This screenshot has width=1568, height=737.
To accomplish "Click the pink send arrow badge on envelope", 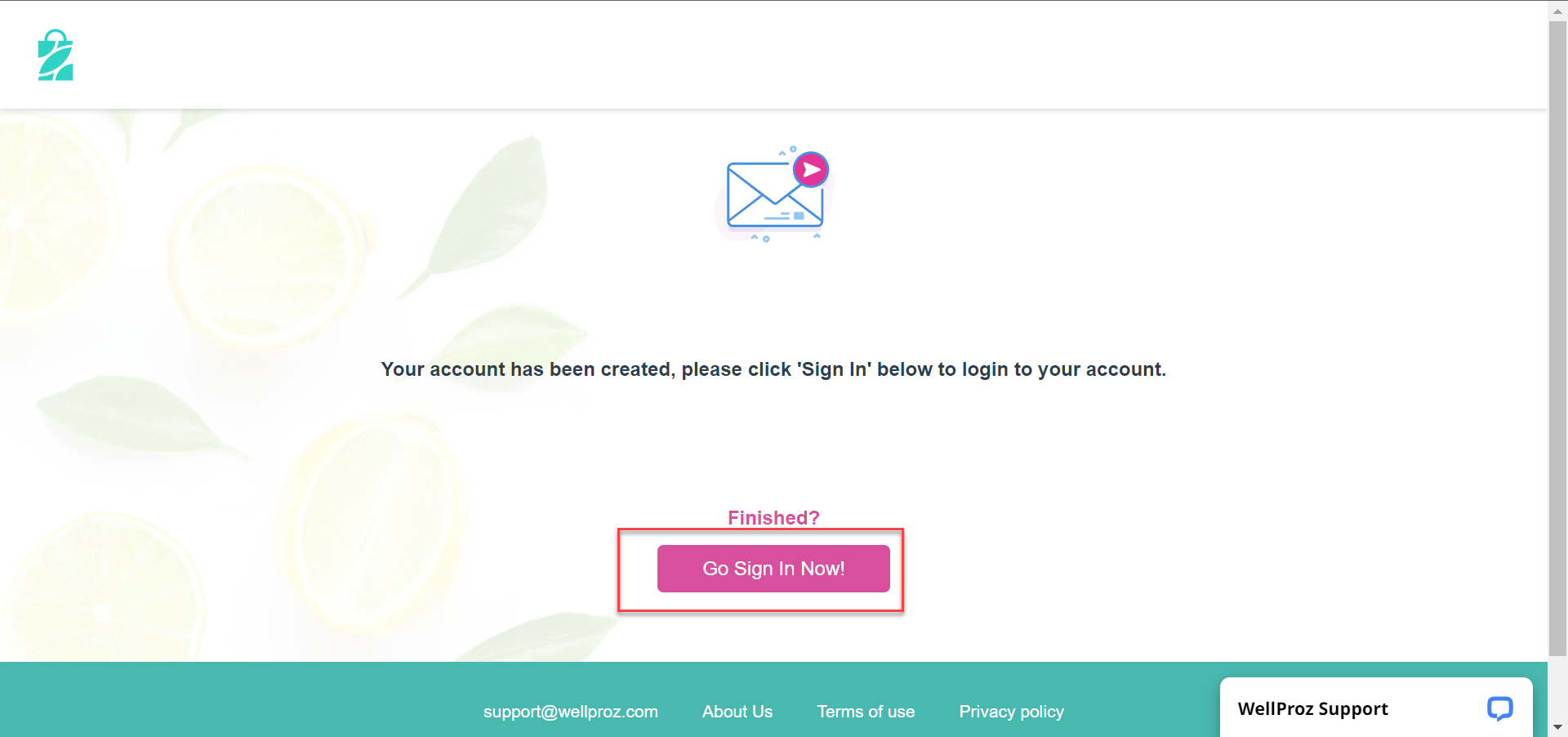I will click(x=811, y=170).
